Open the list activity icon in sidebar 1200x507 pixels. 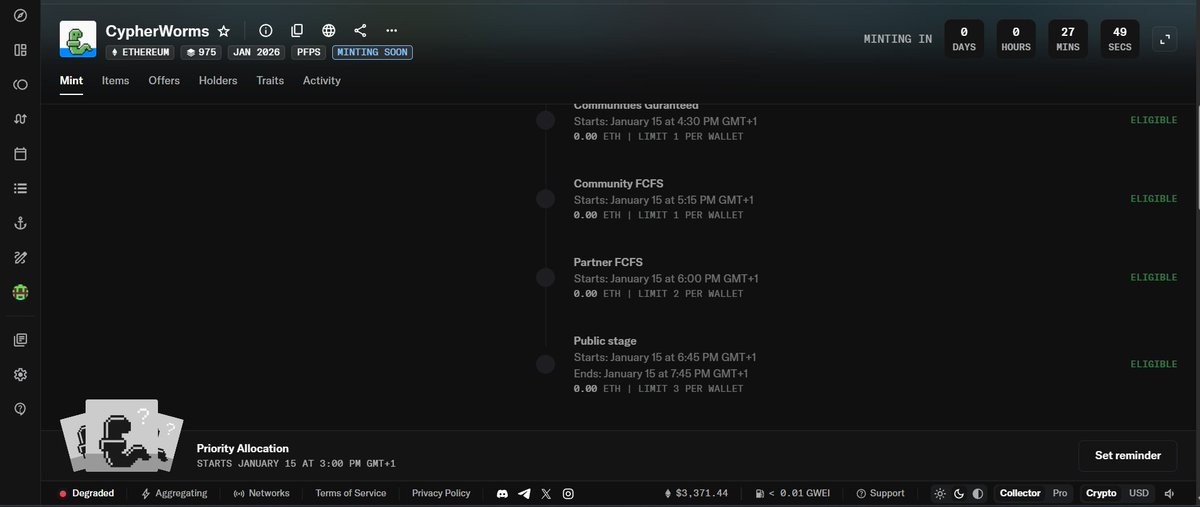[20, 188]
